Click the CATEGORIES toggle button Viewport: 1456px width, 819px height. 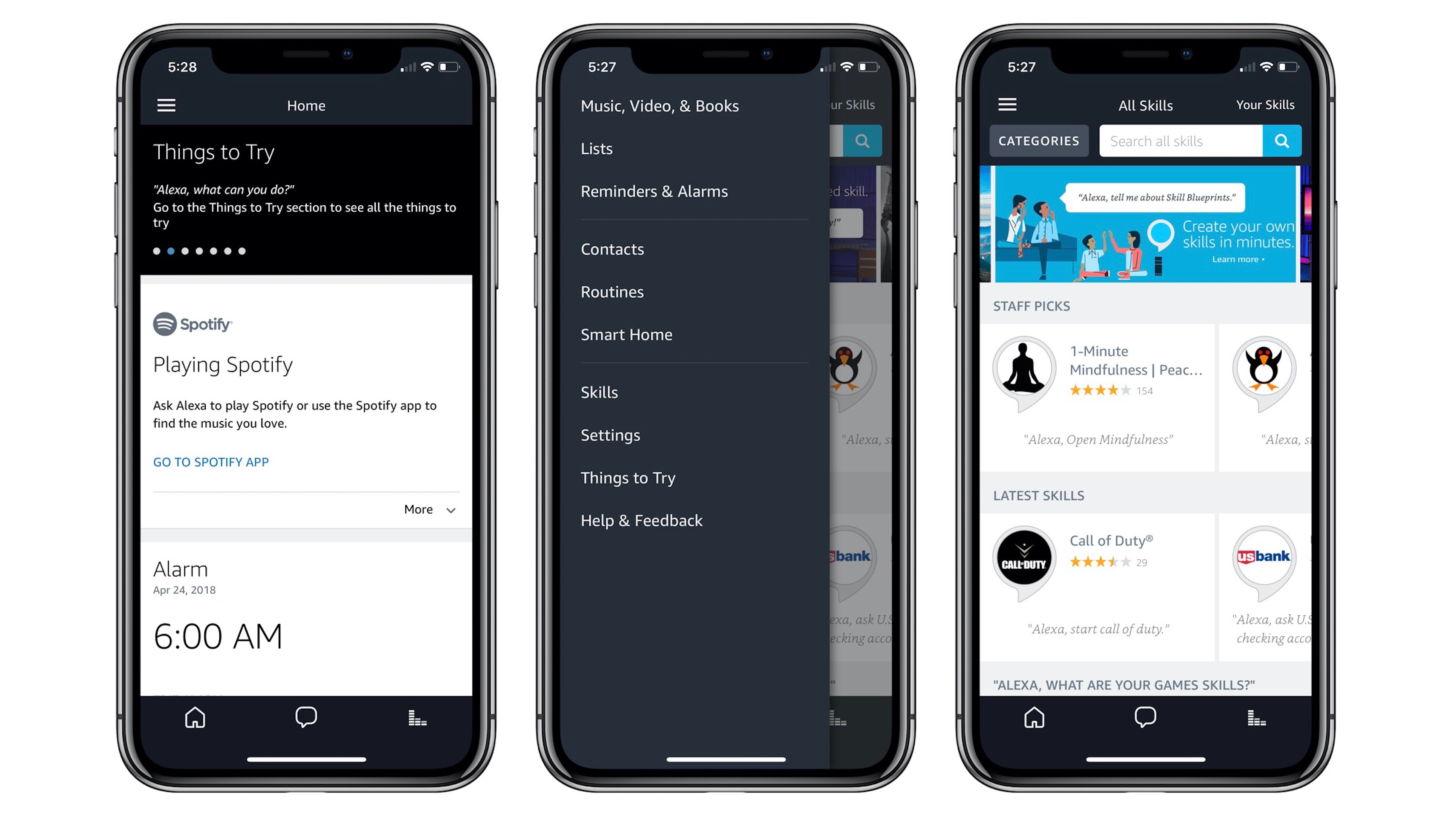[1037, 140]
